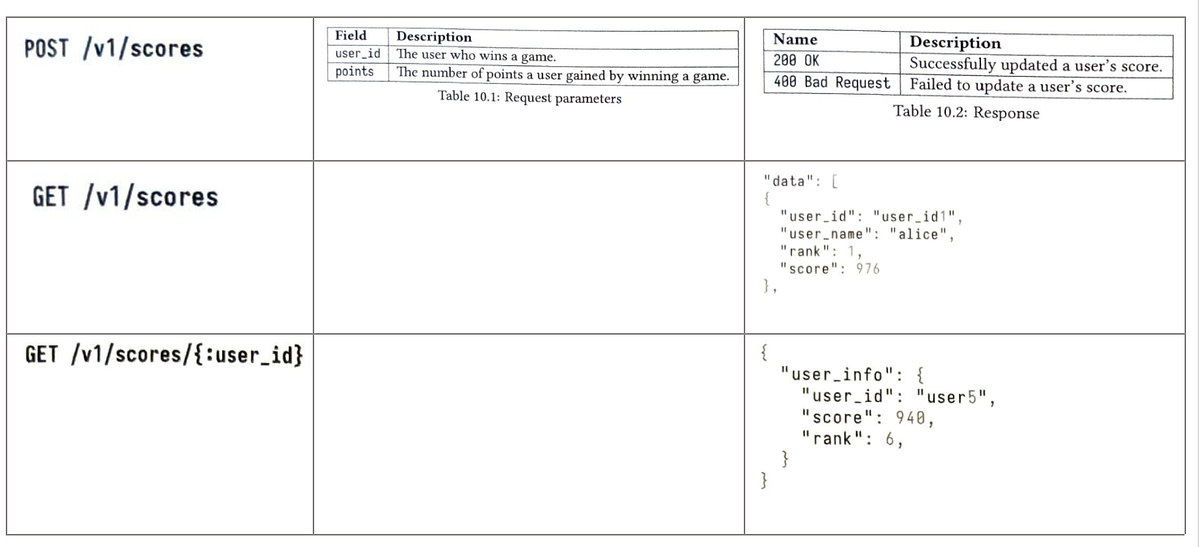This screenshot has height=547, width=1200.
Task: Select the 200 OK status cell
Action: tap(797, 61)
